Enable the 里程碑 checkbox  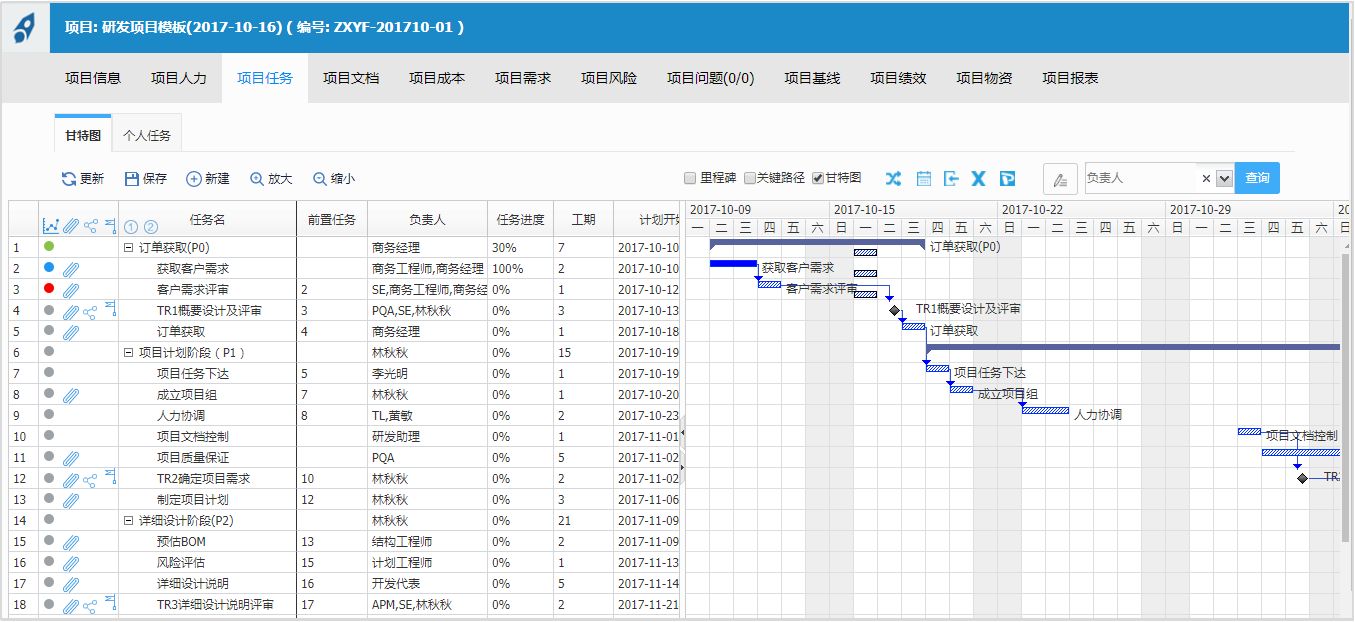[x=690, y=178]
